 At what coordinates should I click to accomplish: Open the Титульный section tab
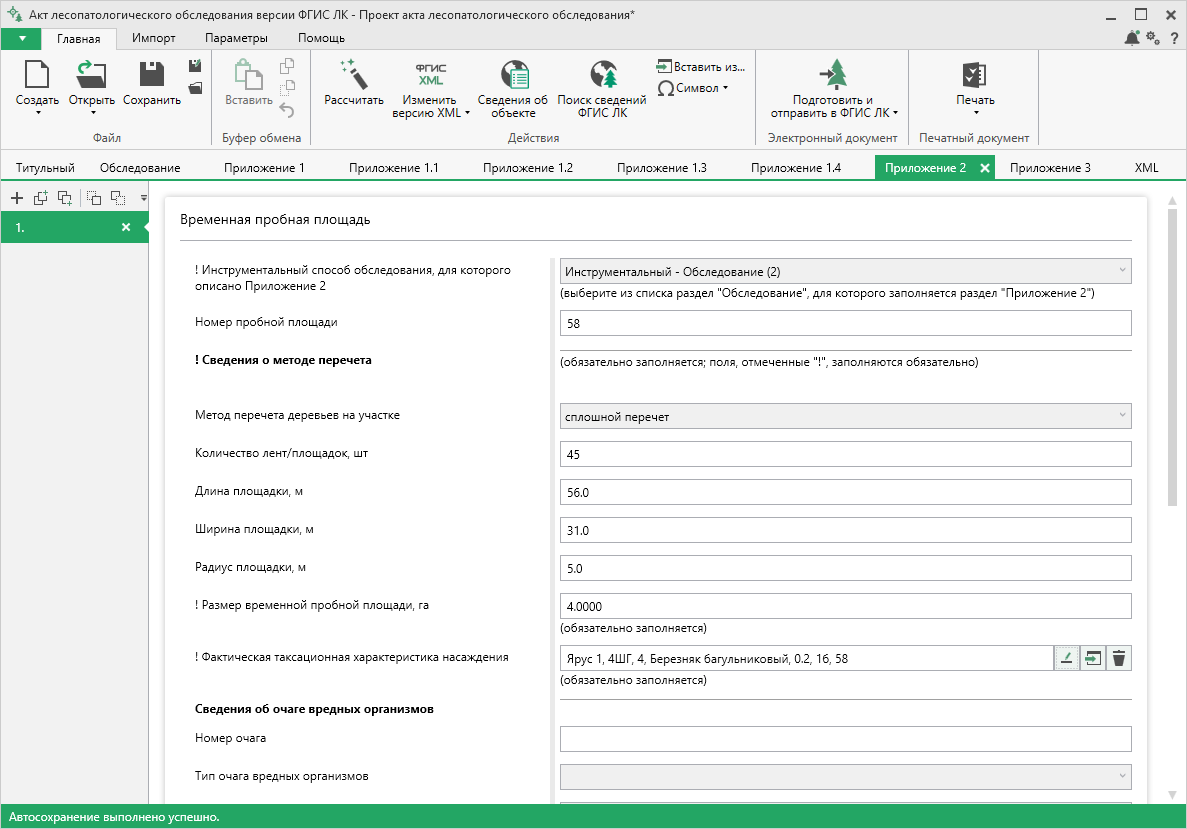45,168
